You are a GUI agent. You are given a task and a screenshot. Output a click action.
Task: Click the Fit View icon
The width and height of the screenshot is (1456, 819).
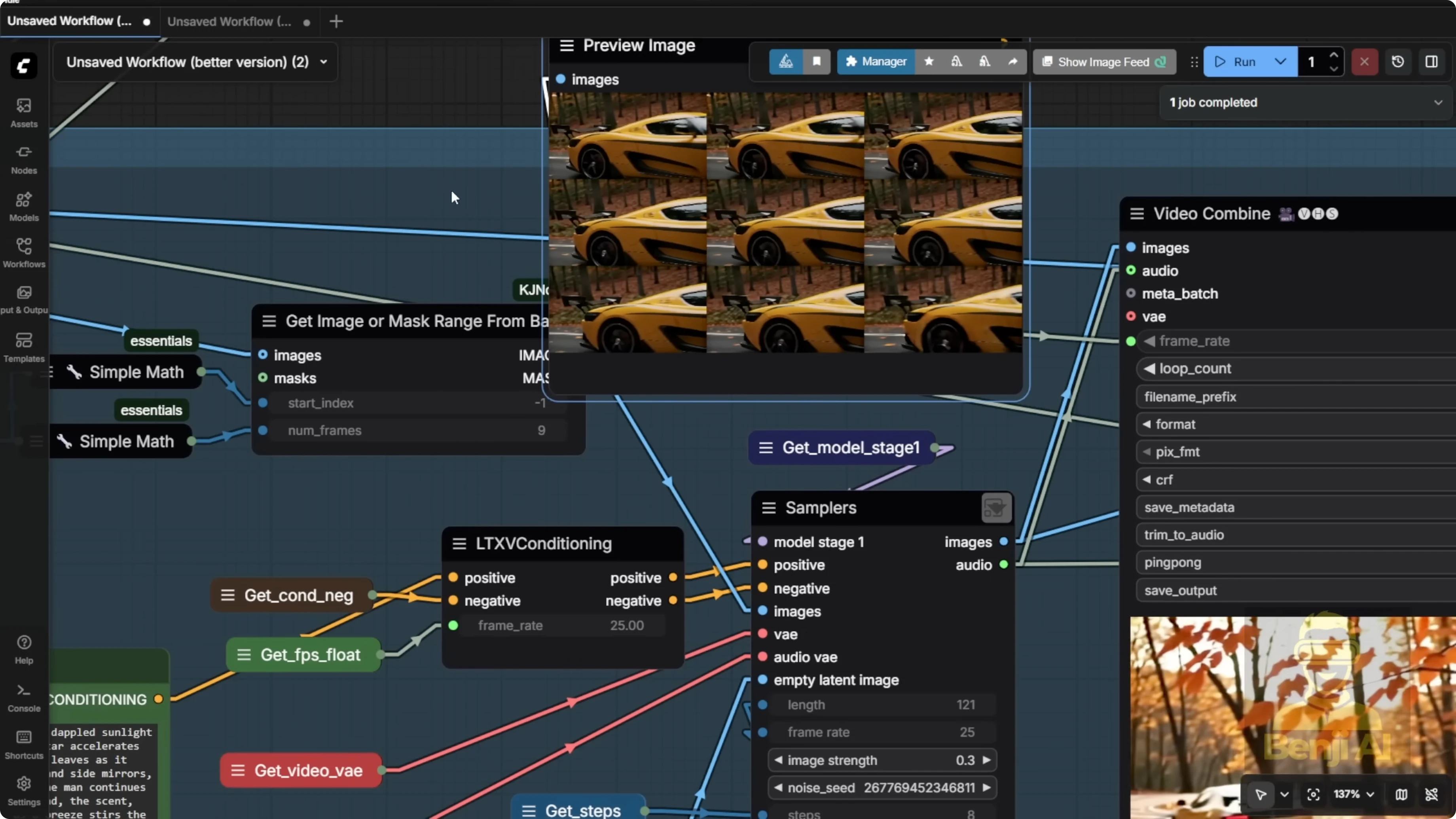(x=1314, y=794)
